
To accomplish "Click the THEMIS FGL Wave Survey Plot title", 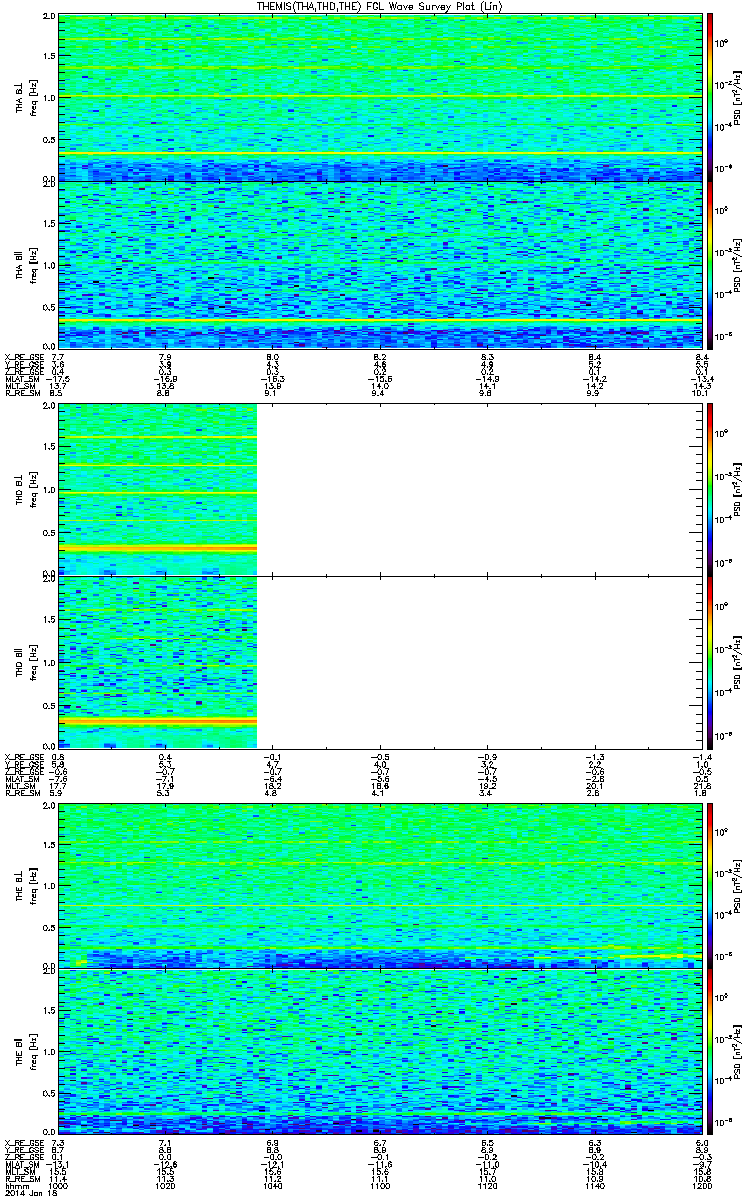I will tap(380, 7).
